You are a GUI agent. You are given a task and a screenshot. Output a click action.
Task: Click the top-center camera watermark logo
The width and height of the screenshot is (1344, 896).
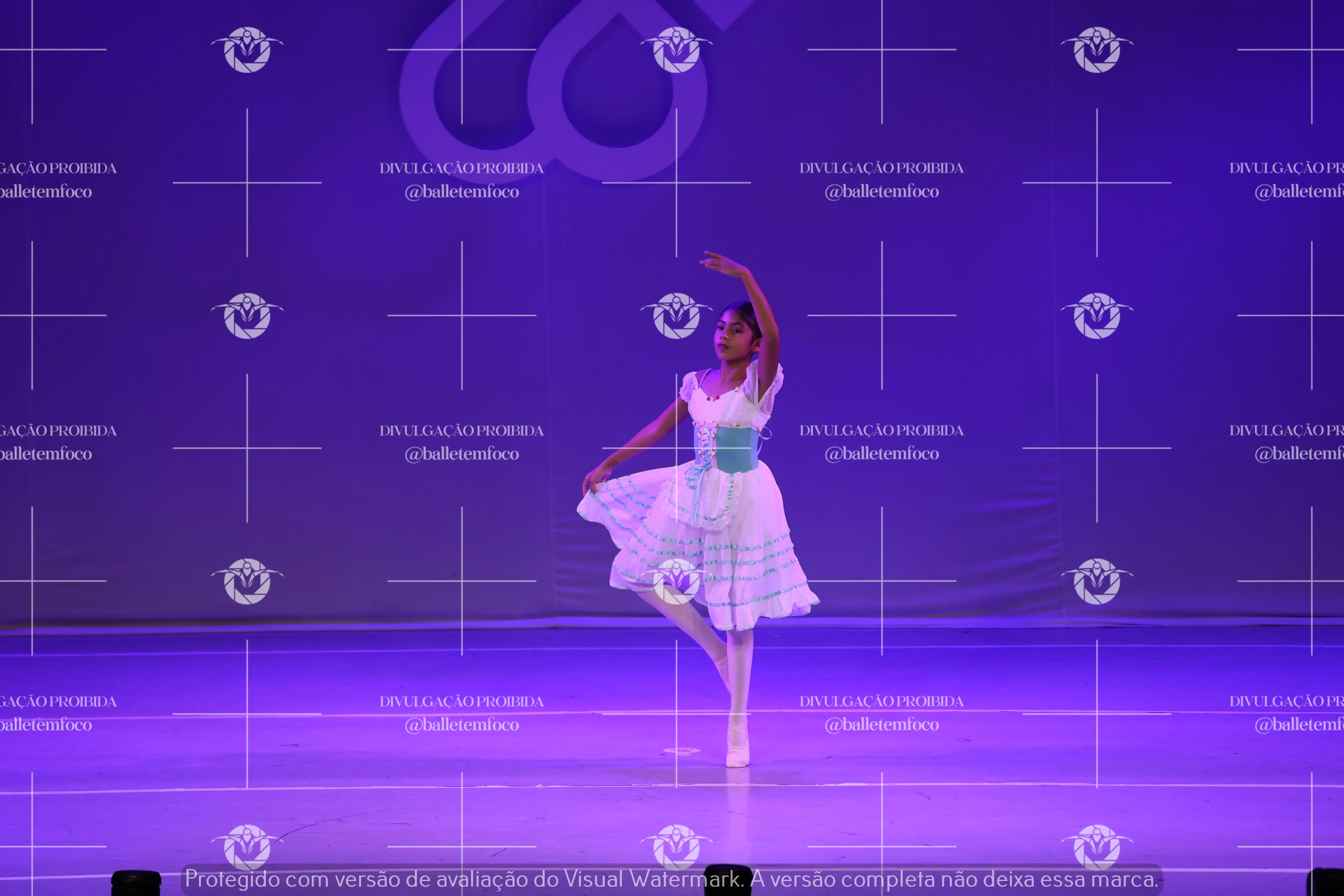click(676, 50)
